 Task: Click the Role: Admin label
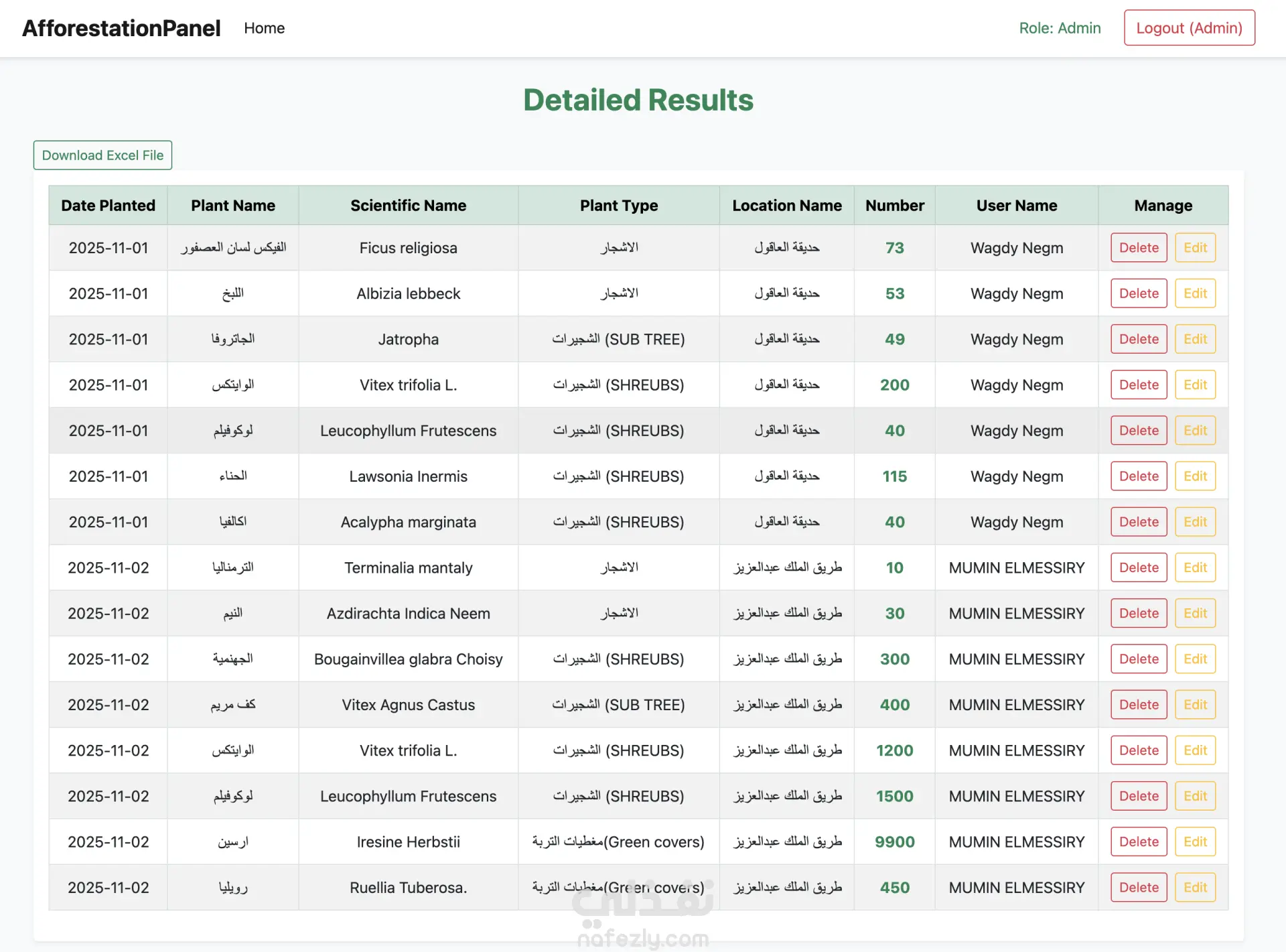1060,28
